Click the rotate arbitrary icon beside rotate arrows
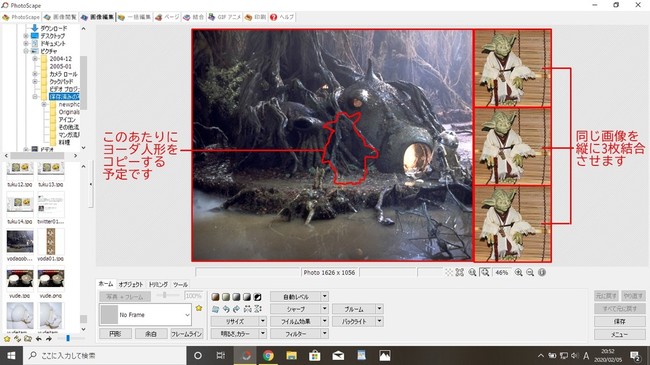Viewport: 650px width, 365px height. (215, 309)
